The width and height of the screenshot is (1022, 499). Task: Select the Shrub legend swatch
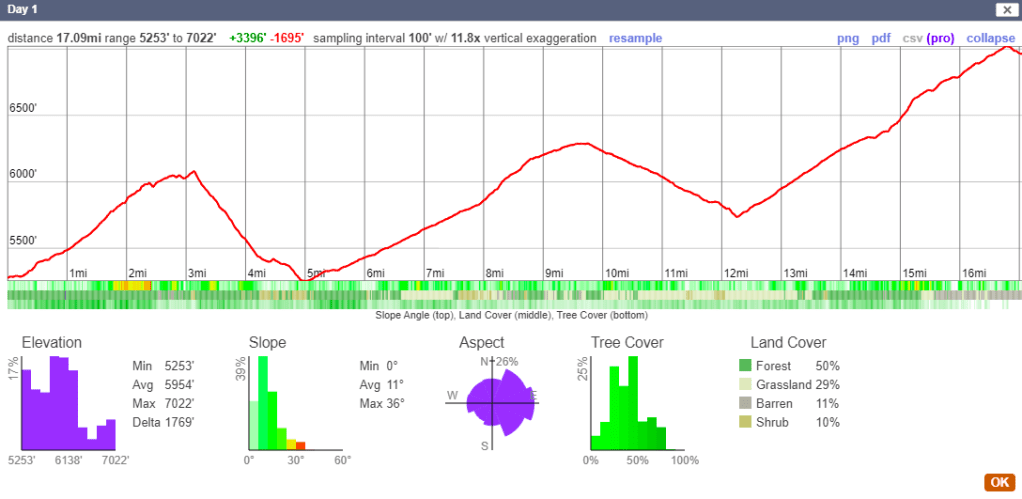744,423
